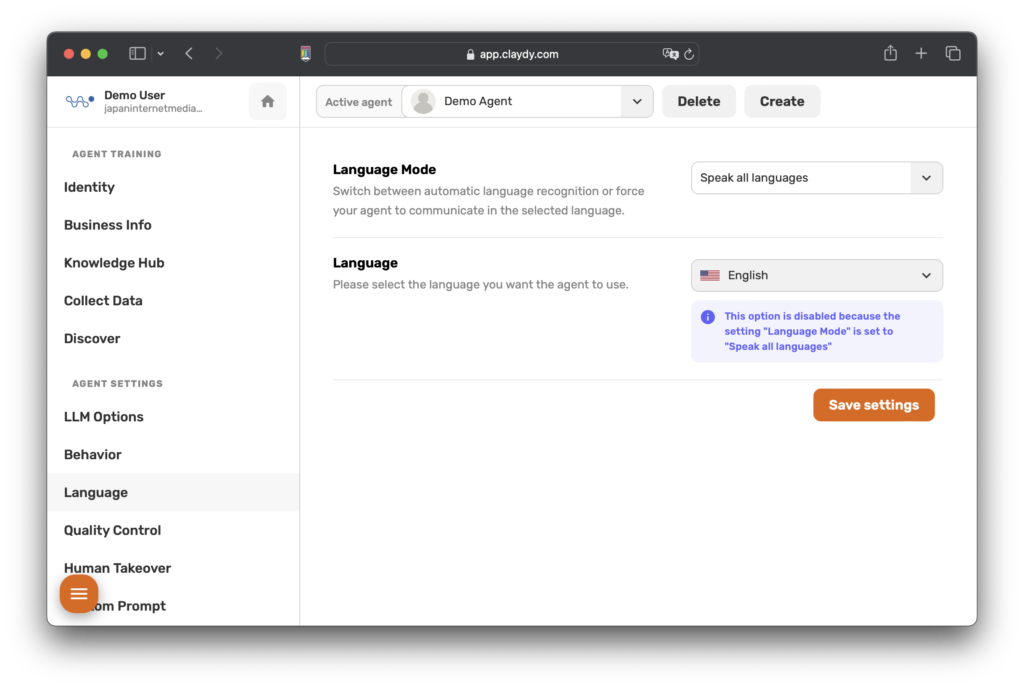Click the Claydy wave logo

click(x=79, y=101)
